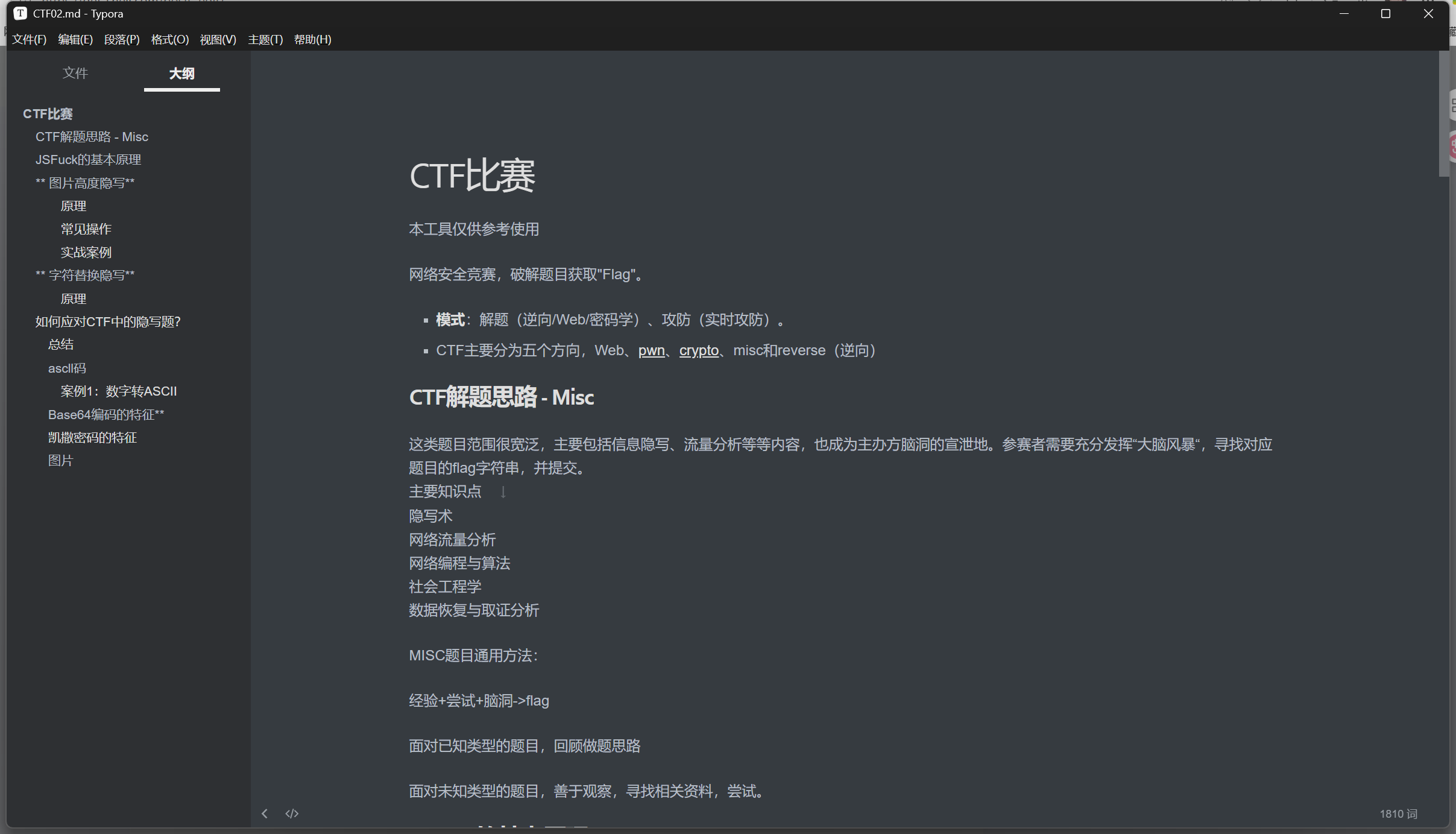The width and height of the screenshot is (1456, 834).
Task: Select 如何应对CTF中的隐写题? outline entry
Action: click(108, 321)
